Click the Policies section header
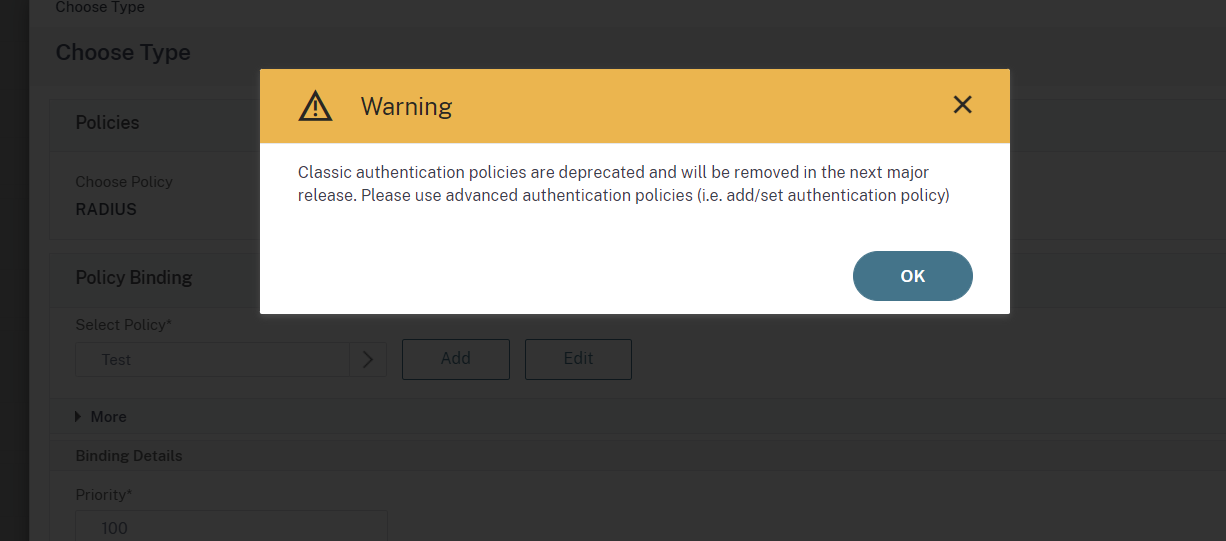The image size is (1226, 541). tap(107, 122)
